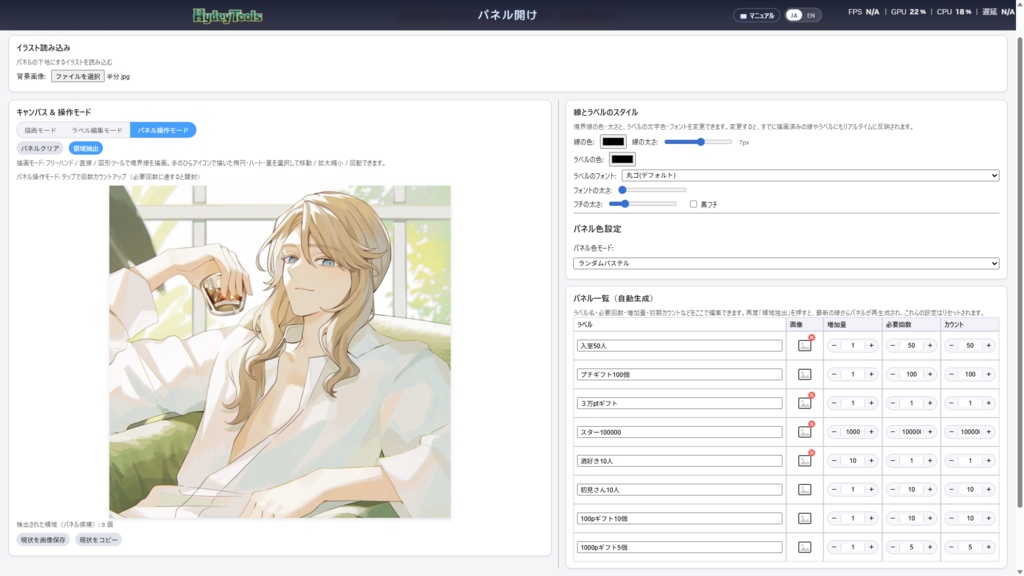Click image icon for スター100000 row
This screenshot has height=576, width=1024.
pos(804,432)
